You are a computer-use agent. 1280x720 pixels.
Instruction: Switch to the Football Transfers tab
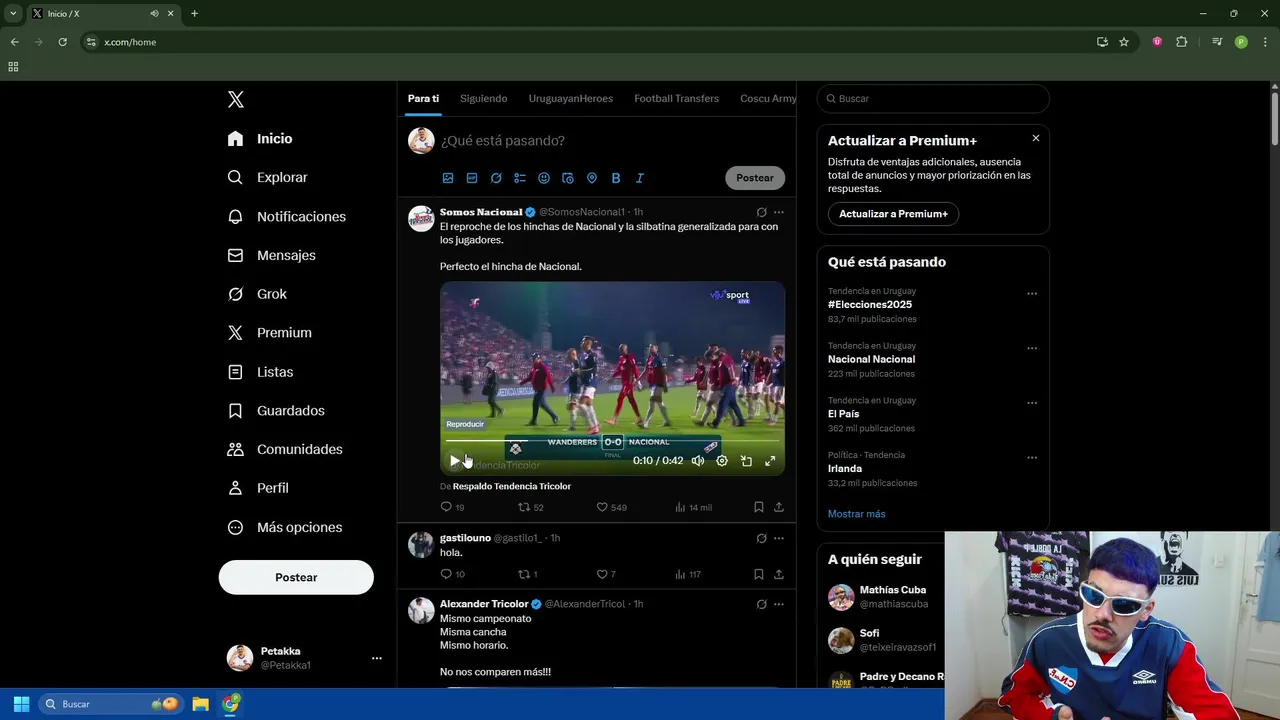click(676, 98)
